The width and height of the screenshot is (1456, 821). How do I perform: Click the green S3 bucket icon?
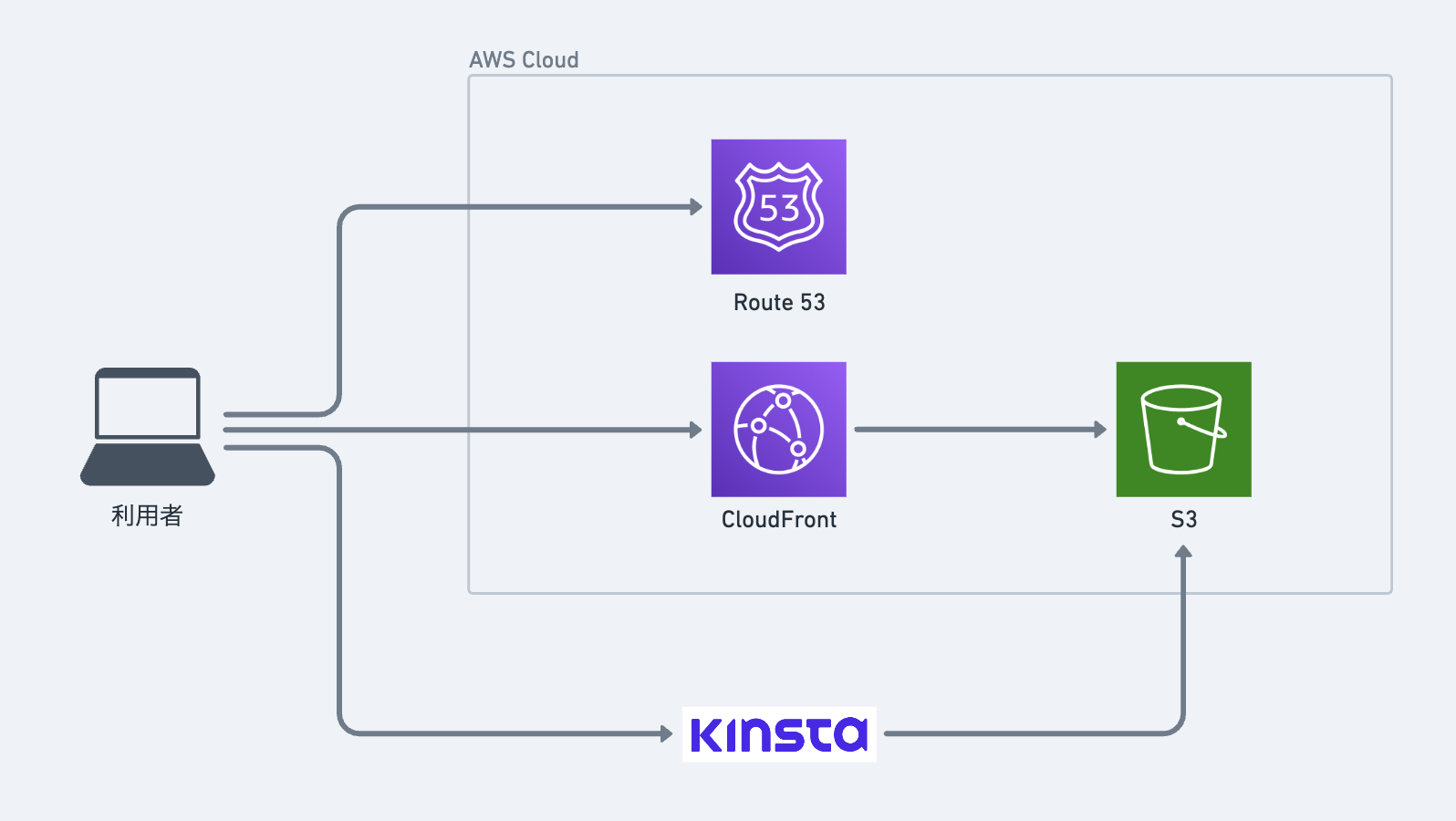tap(1183, 429)
